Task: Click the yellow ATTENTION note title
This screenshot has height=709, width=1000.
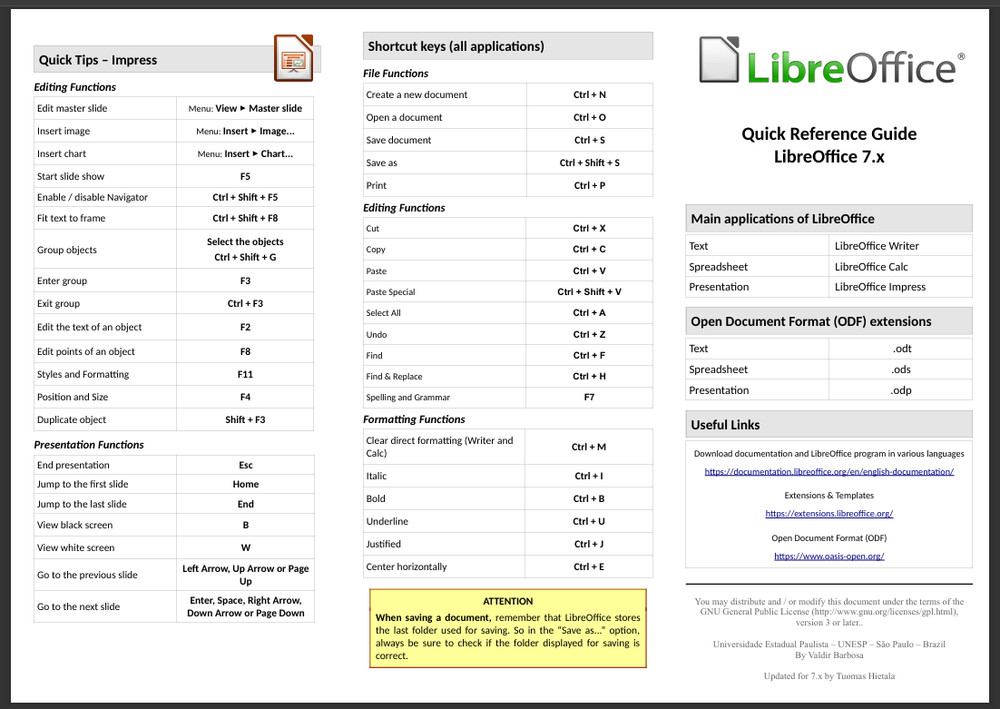Action: coord(508,601)
